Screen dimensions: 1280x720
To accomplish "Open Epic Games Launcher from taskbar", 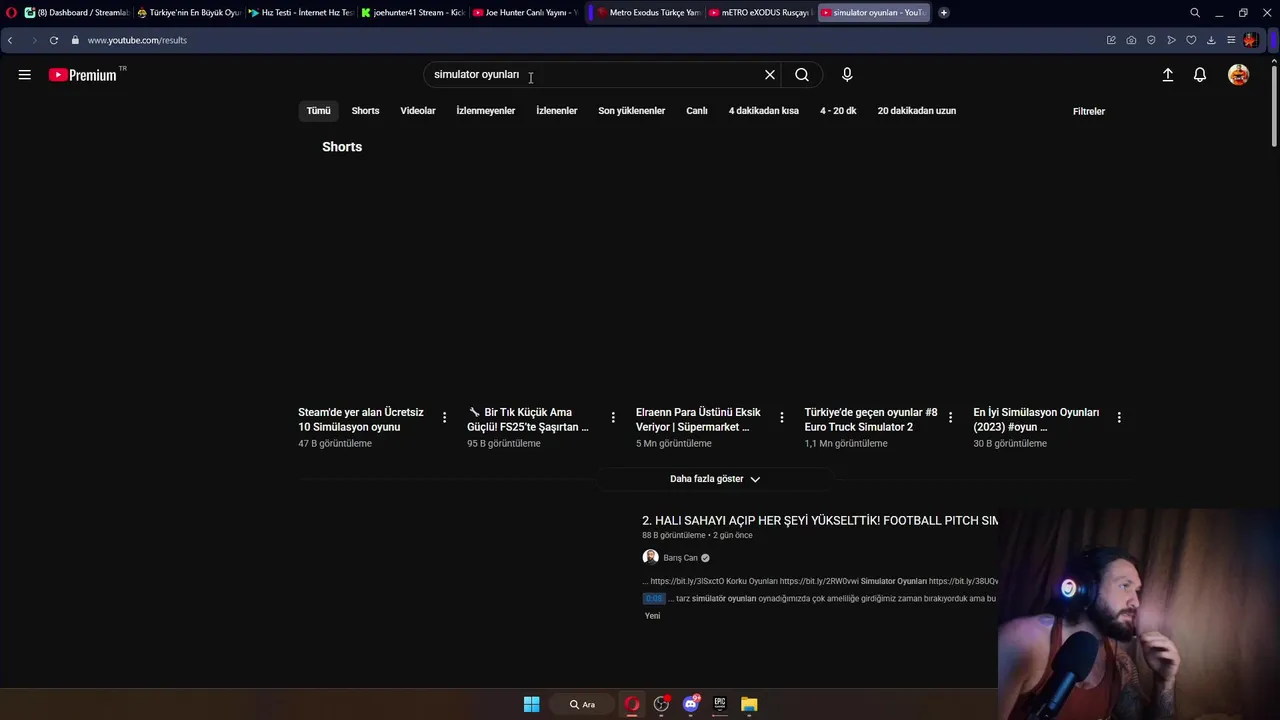I will tap(719, 704).
